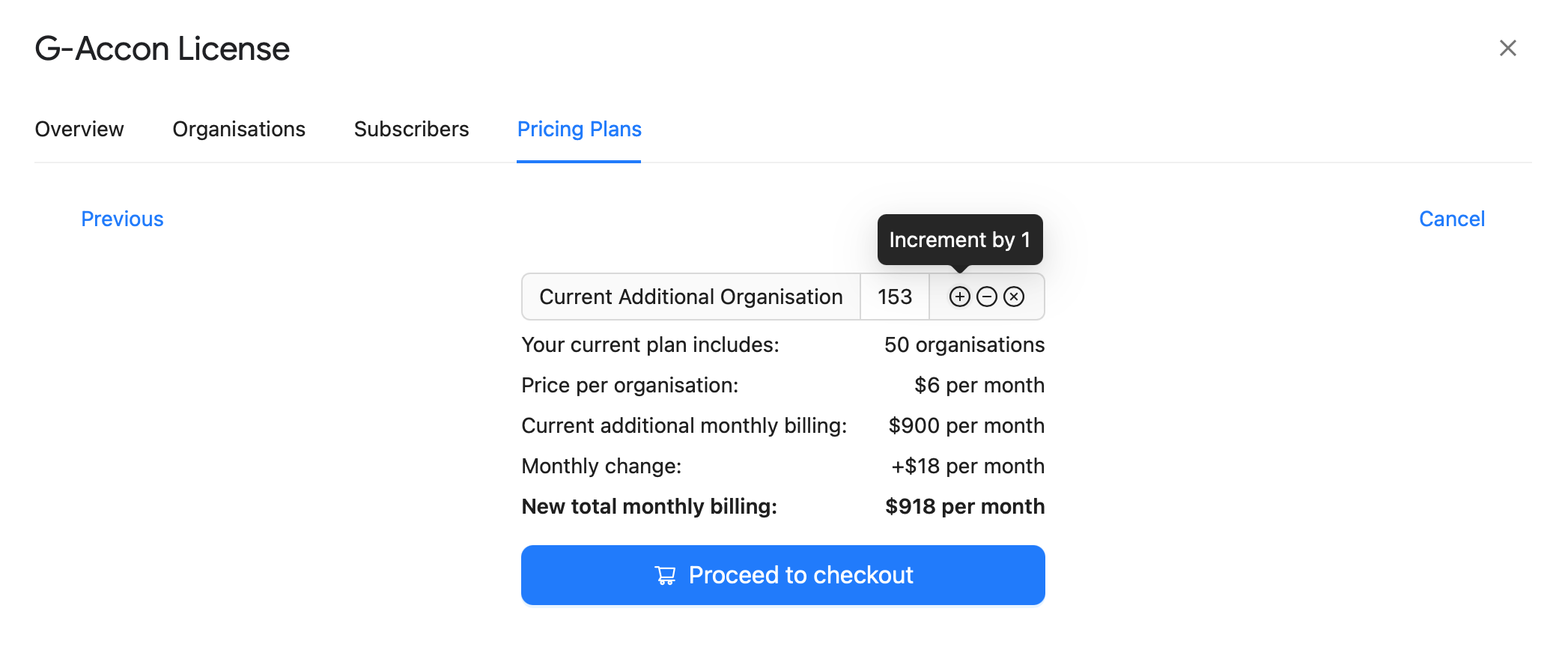Click the $918 per month new total

click(x=964, y=506)
